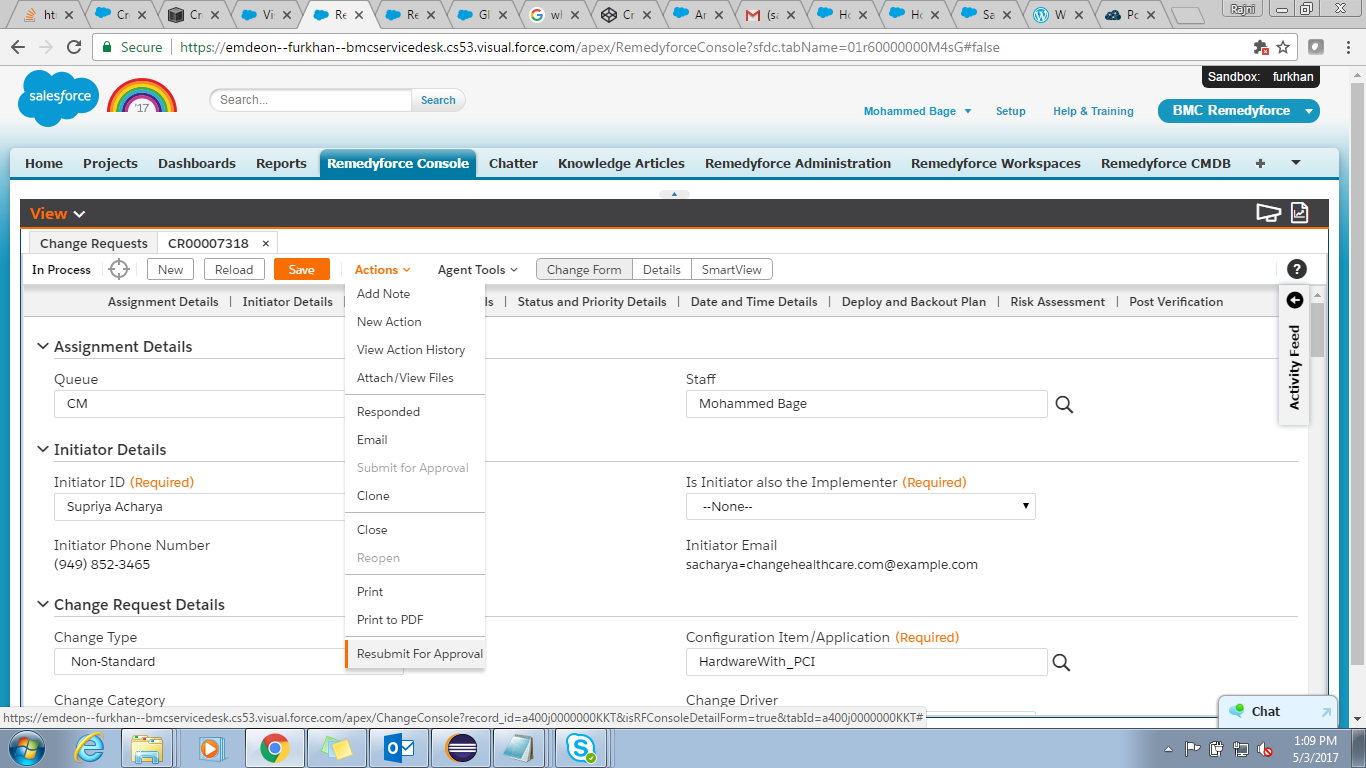Go to the Knowledge Articles tab
Viewport: 1366px width, 768px height.
621,163
